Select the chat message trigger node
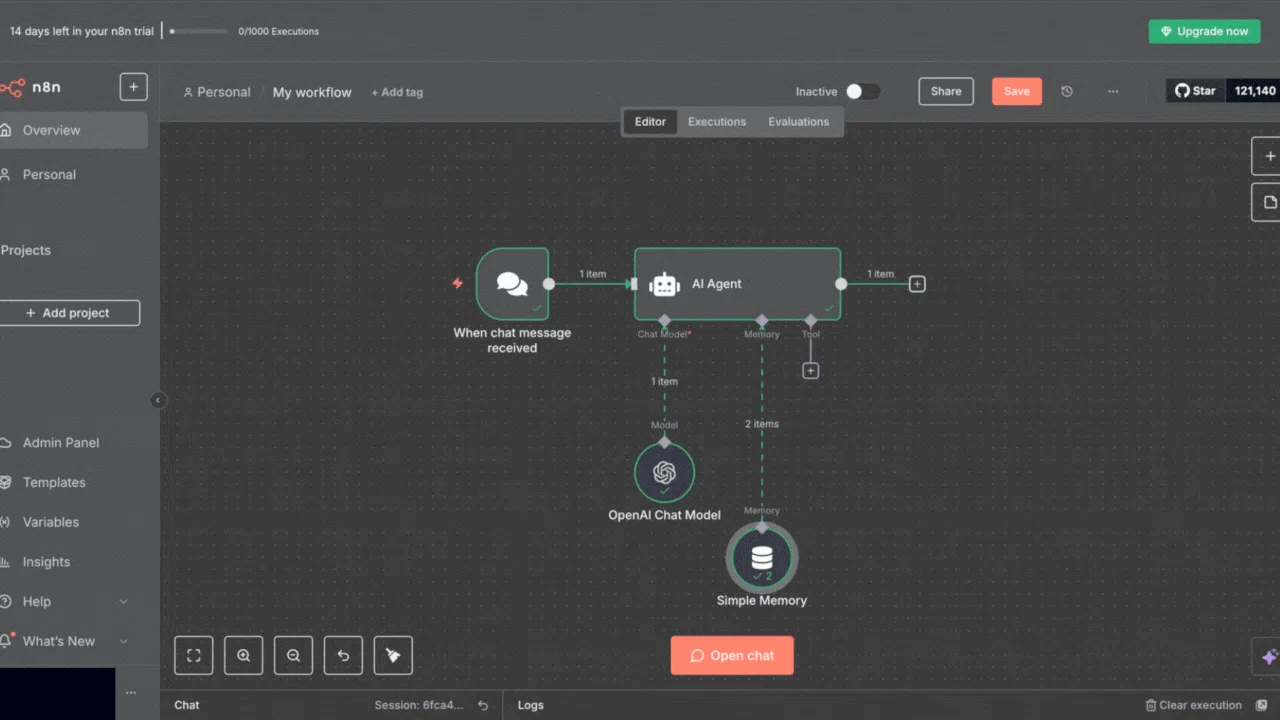 512,284
